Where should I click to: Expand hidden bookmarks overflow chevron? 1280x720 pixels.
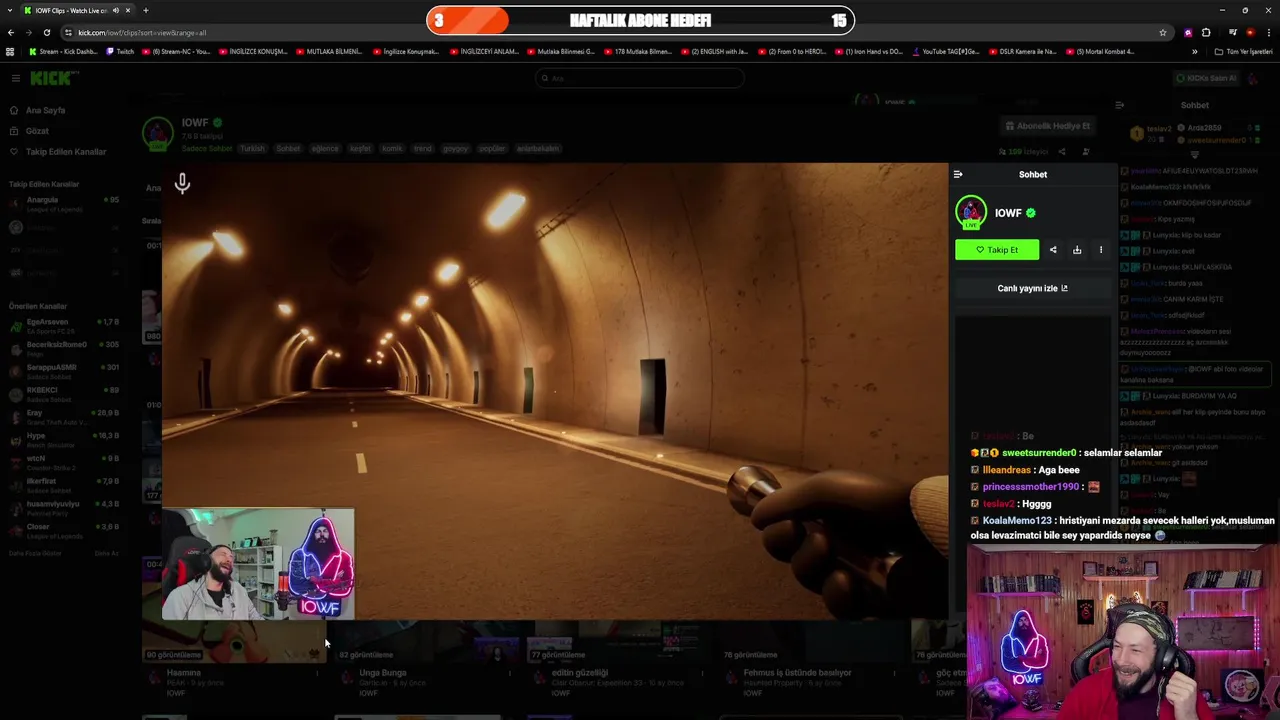1194,51
